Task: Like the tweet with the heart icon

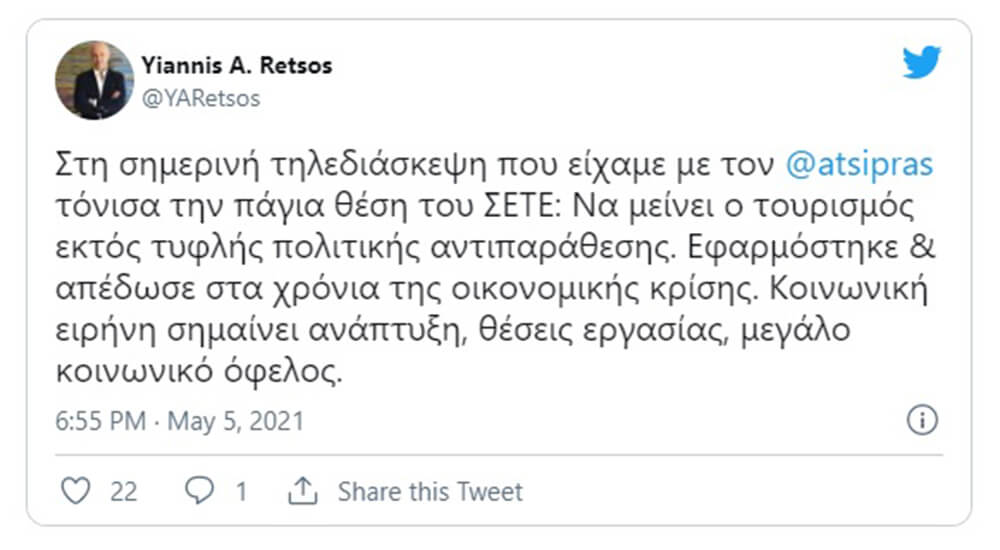Action: (75, 491)
